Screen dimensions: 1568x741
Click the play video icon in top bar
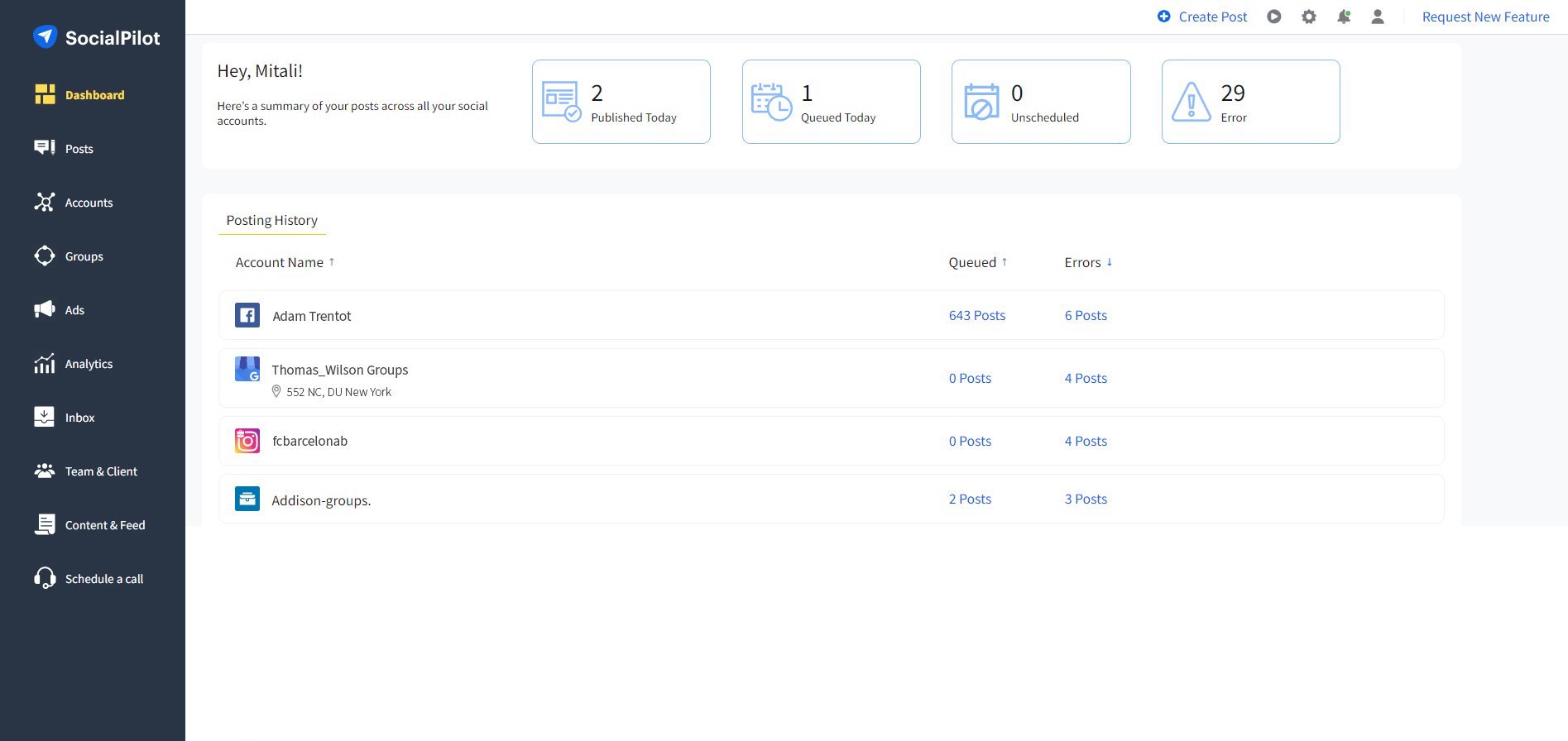pos(1274,17)
